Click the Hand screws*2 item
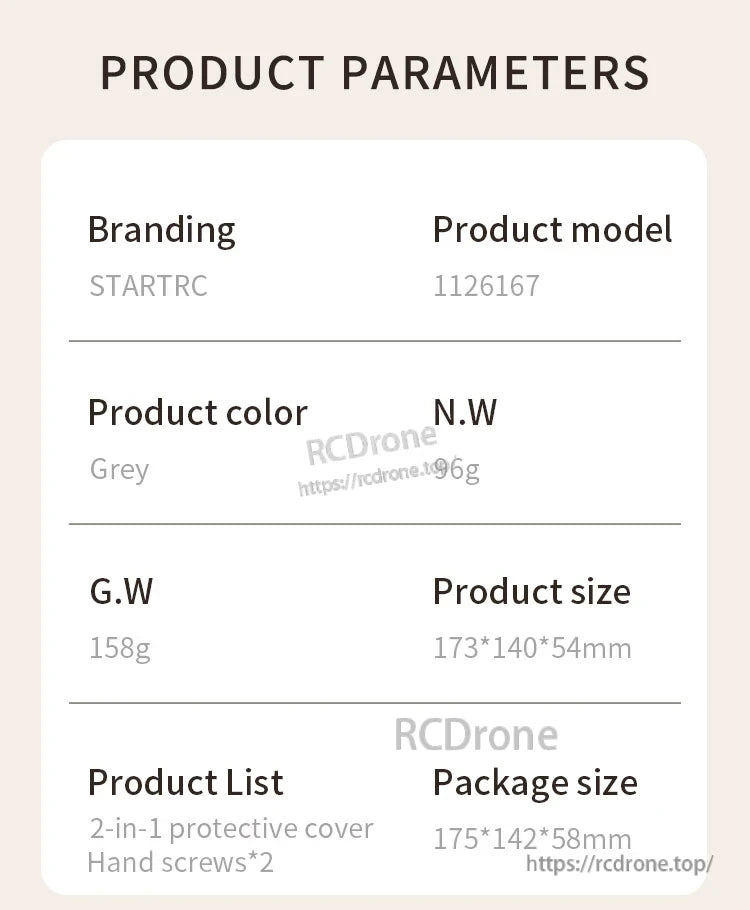The height and width of the screenshot is (910, 750). (x=180, y=862)
